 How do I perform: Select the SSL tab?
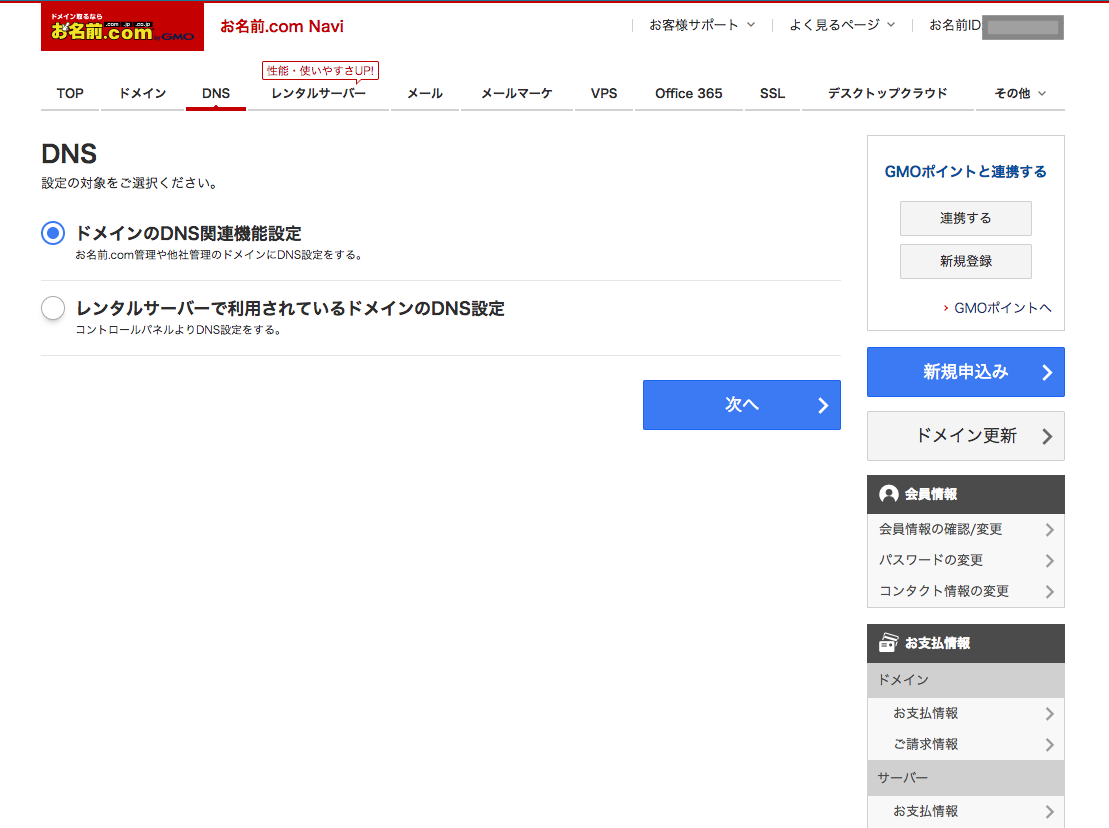pyautogui.click(x=772, y=93)
